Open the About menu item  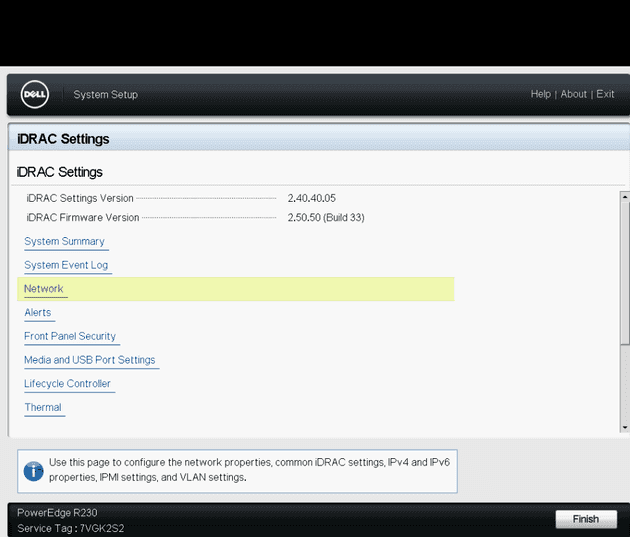pos(573,94)
